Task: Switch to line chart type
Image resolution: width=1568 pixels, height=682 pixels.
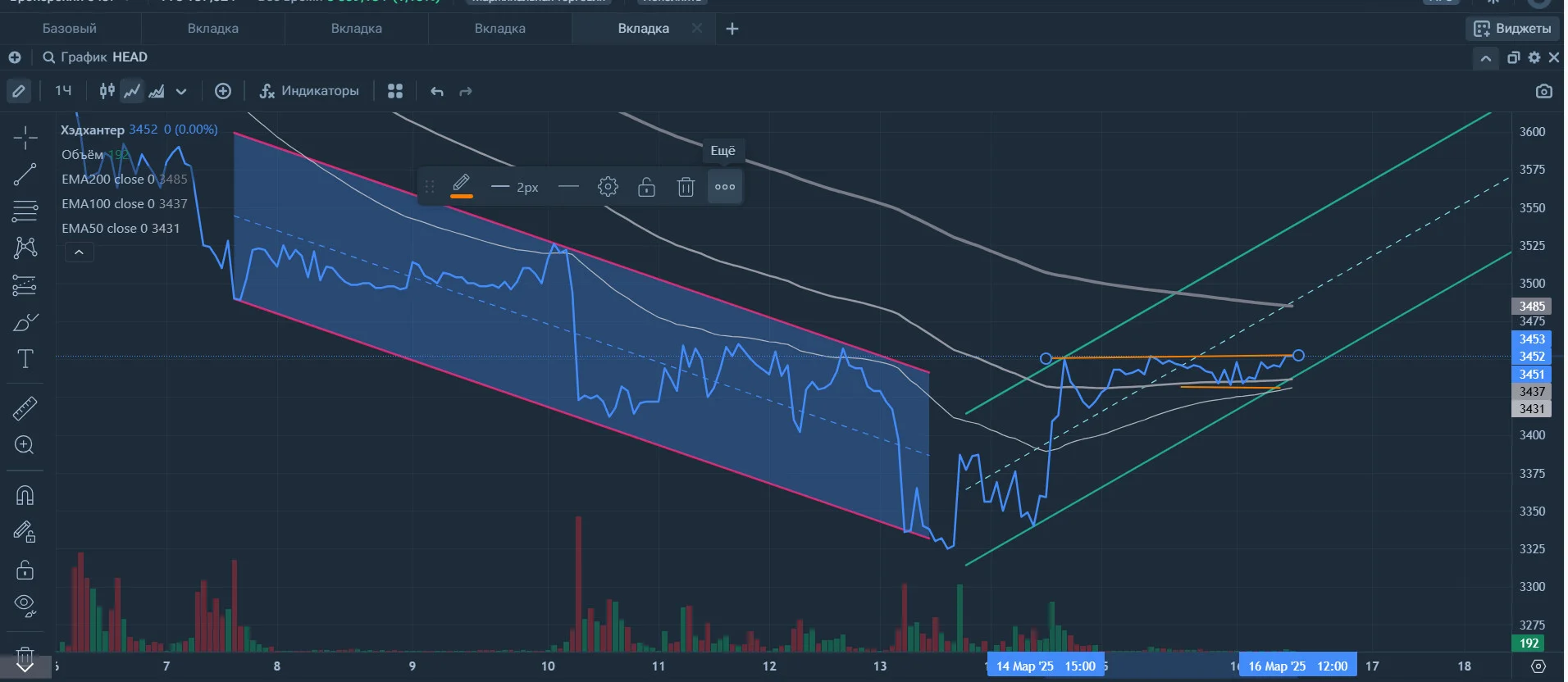Action: 132,91
